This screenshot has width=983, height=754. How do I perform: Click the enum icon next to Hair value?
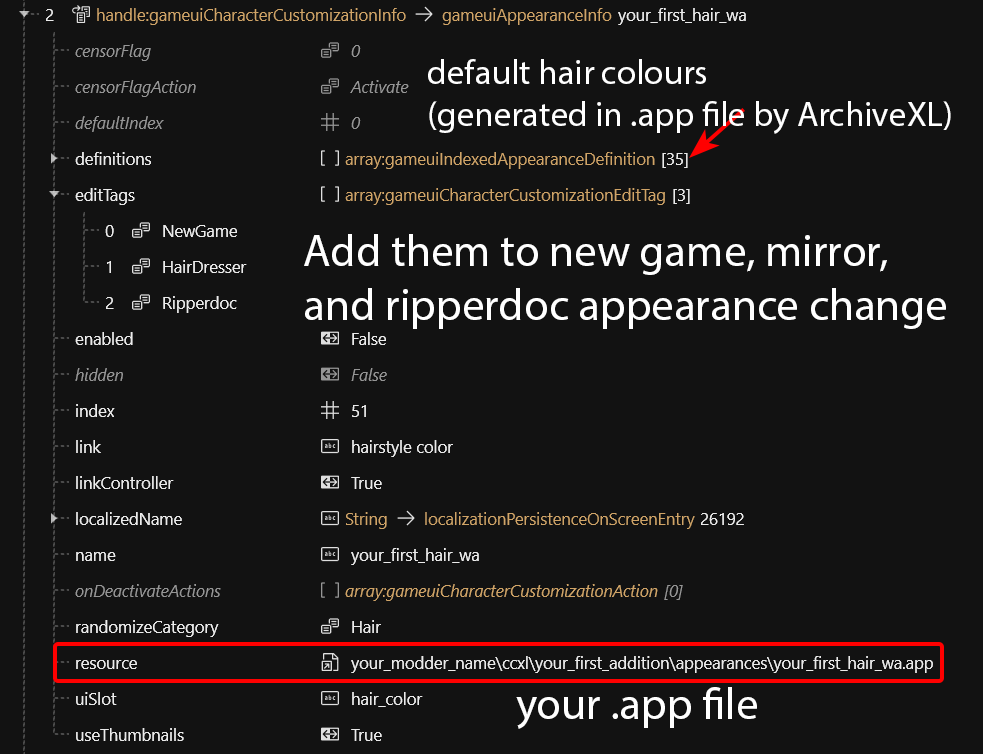(x=329, y=627)
